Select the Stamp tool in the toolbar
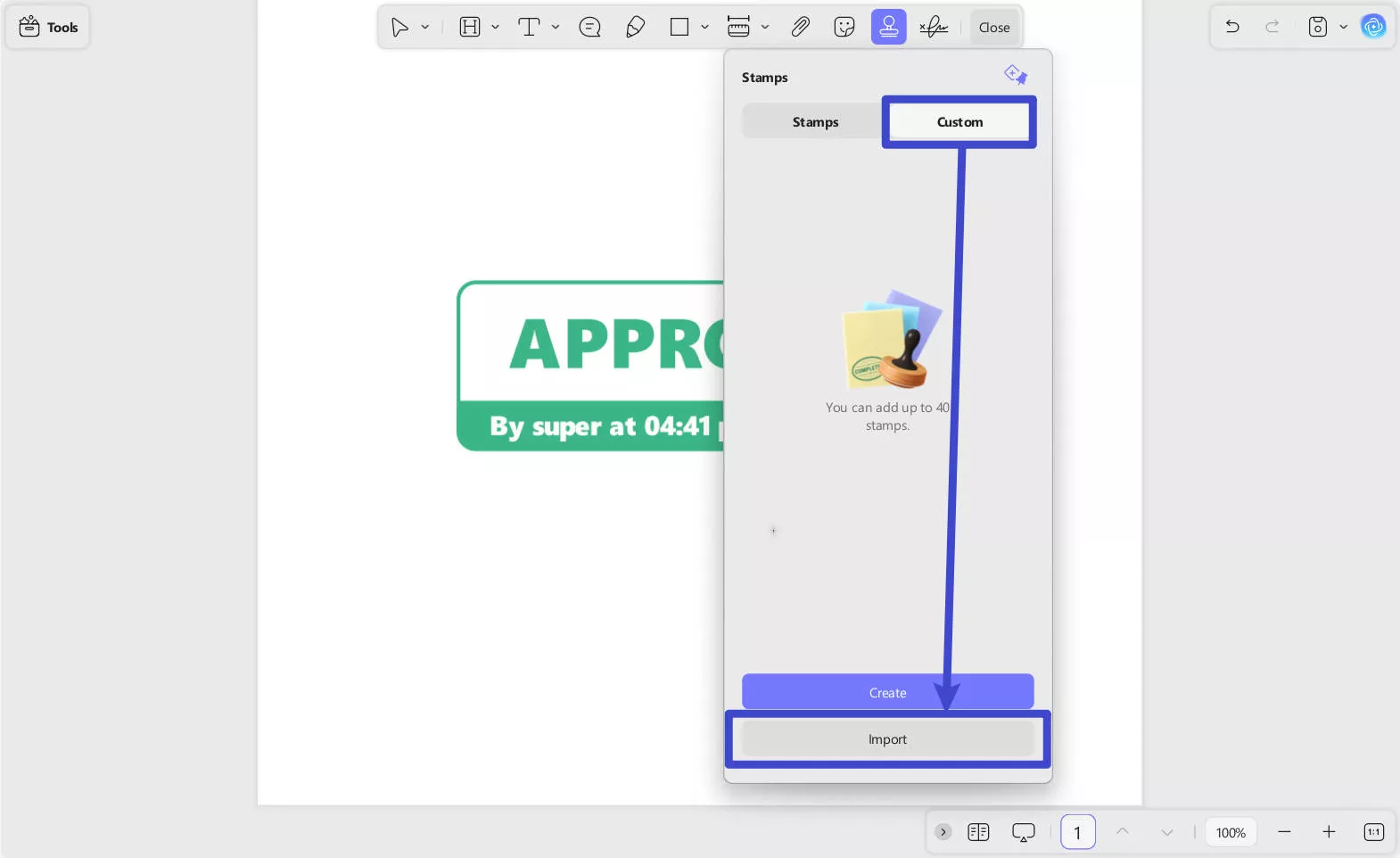 point(888,27)
